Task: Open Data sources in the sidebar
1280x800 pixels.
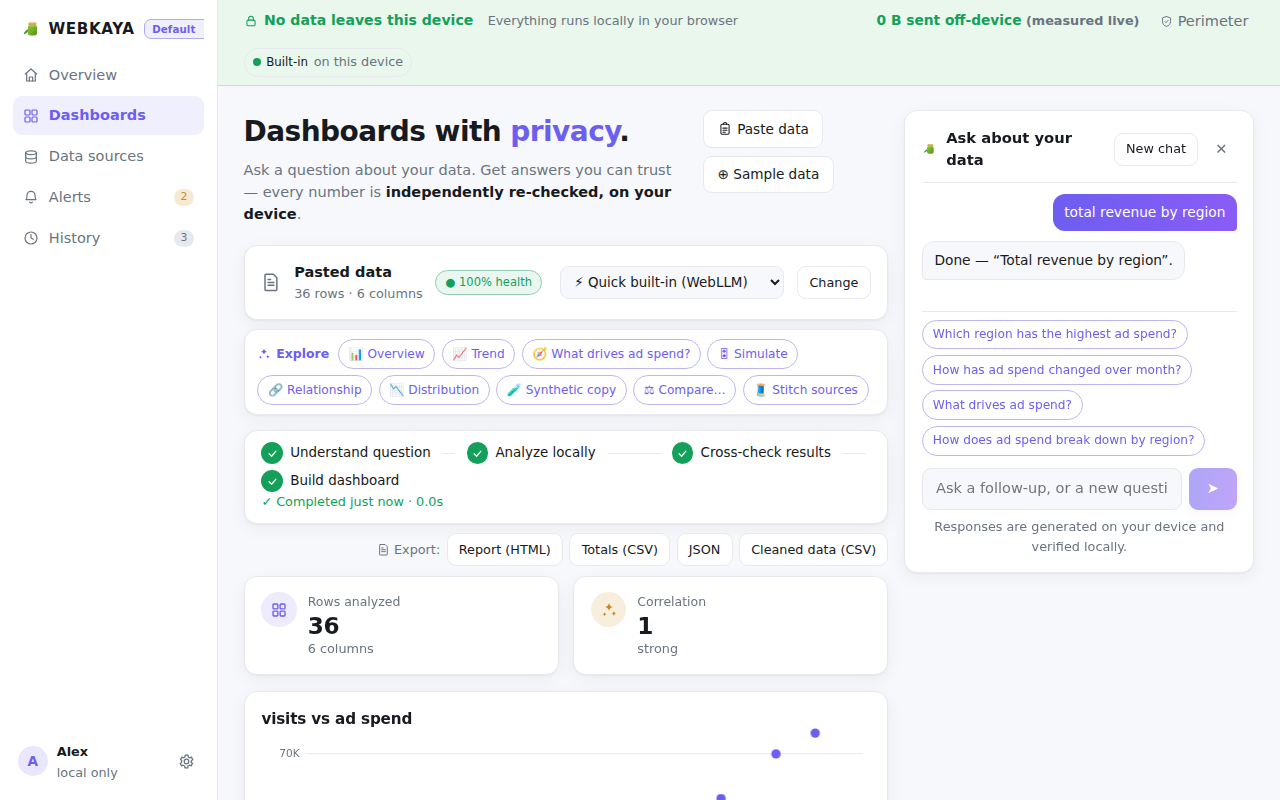Action: coord(108,157)
